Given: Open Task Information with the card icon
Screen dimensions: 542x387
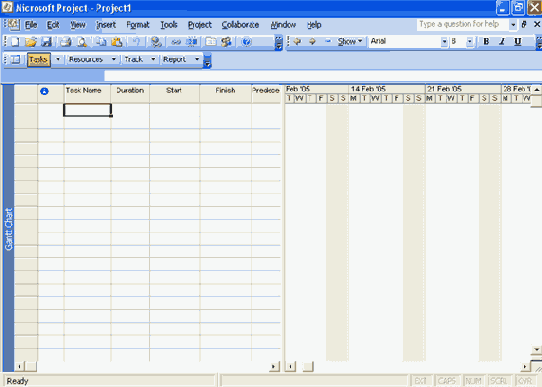Looking at the screenshot, I should (210, 42).
